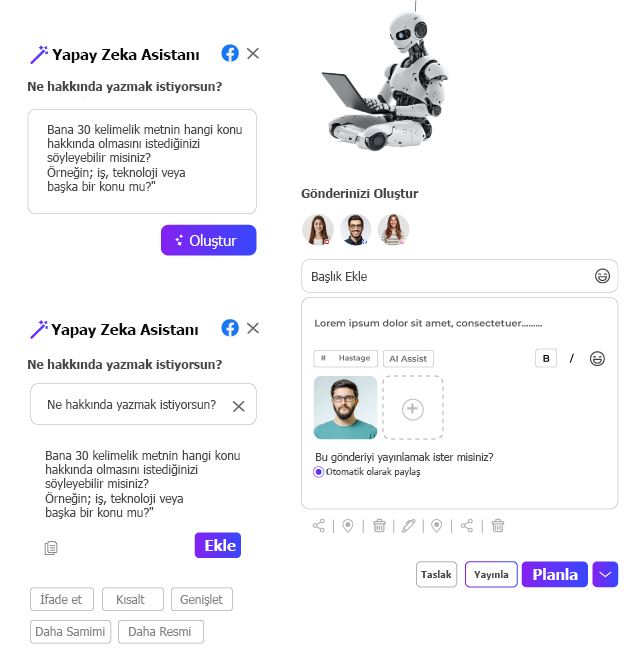Click the Oluştur generate button
640x670 pixels.
[208, 240]
